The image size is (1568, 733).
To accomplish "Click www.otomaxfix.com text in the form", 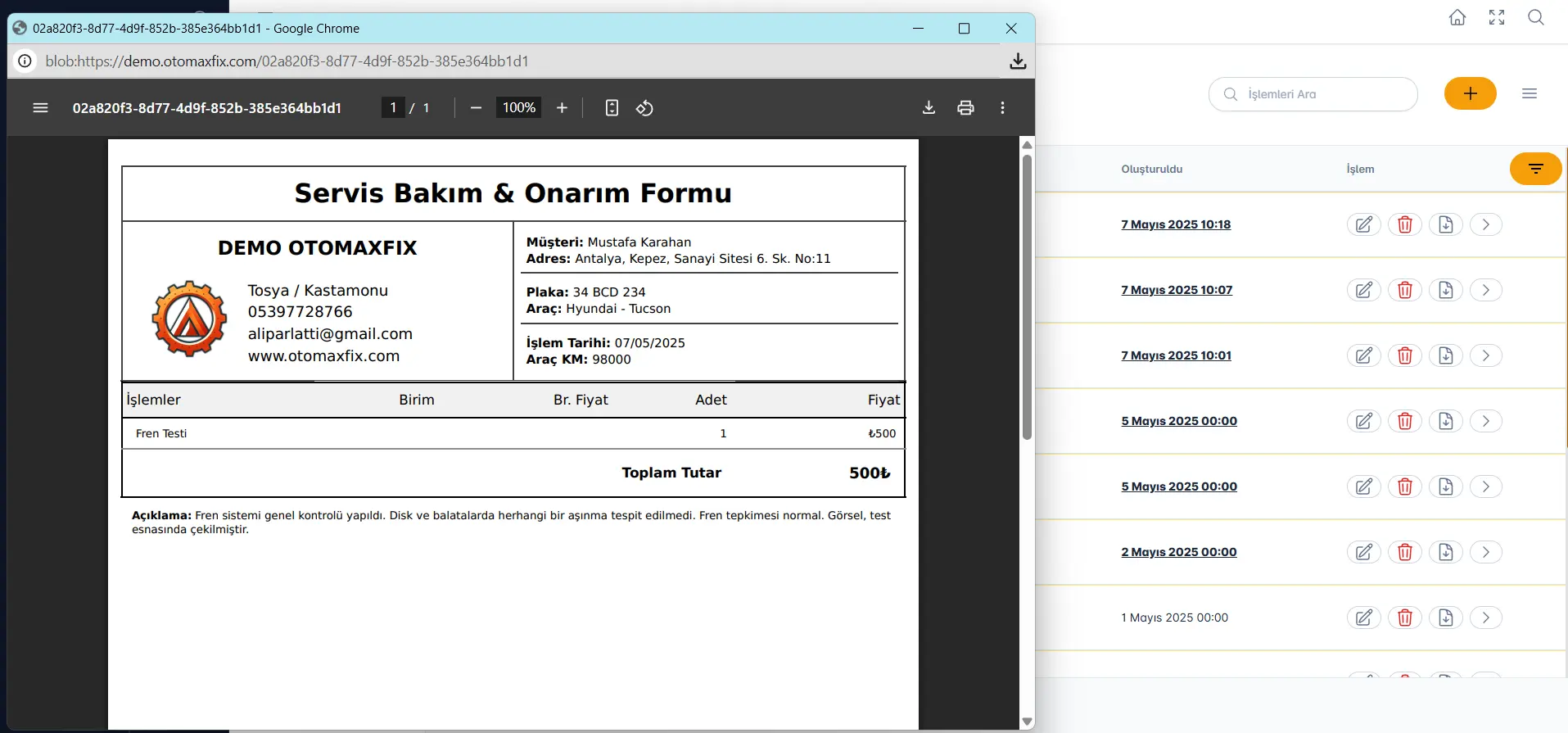I will pos(324,356).
